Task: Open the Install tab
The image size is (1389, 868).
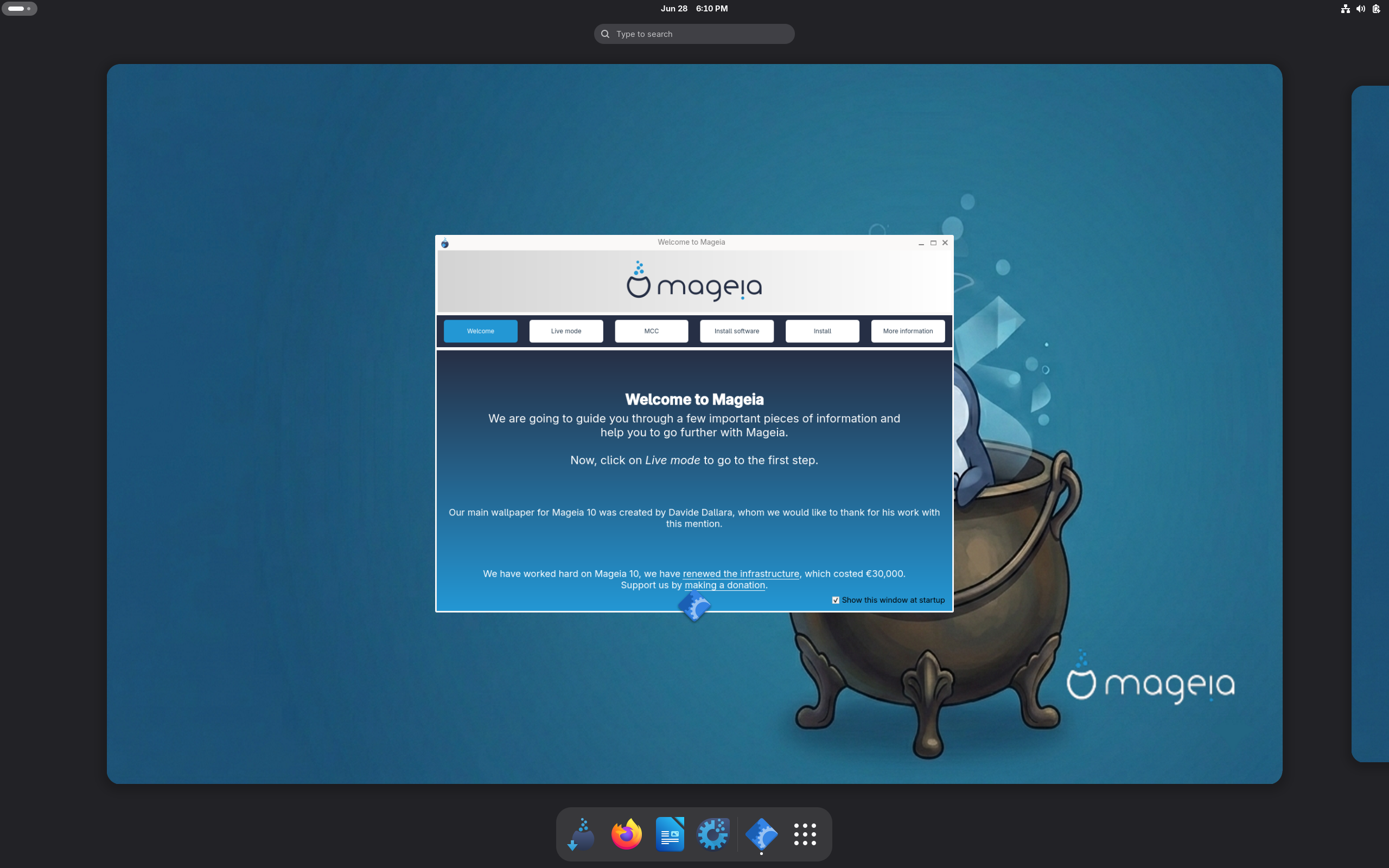Action: pos(823,331)
